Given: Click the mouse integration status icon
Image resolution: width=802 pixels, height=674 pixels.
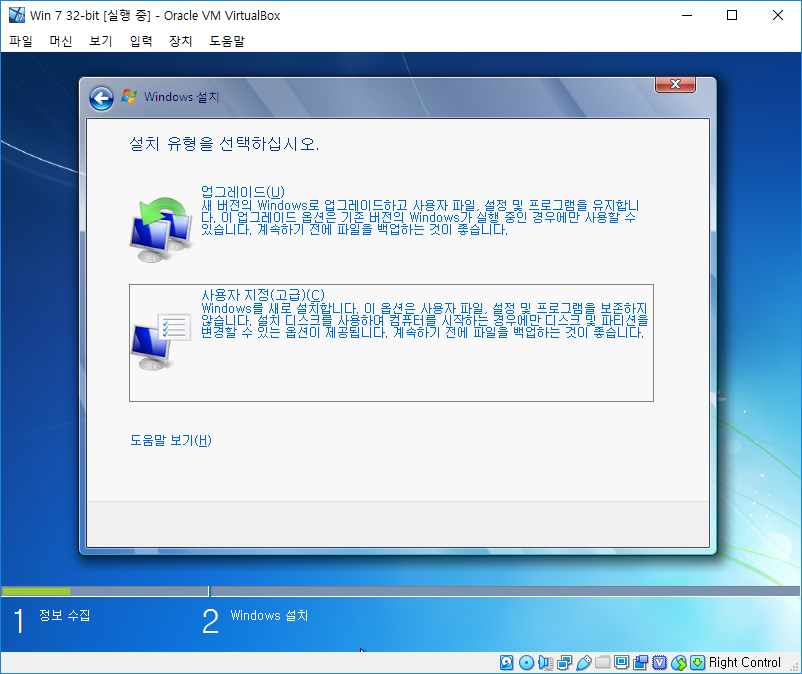Looking at the screenshot, I should pos(679,662).
